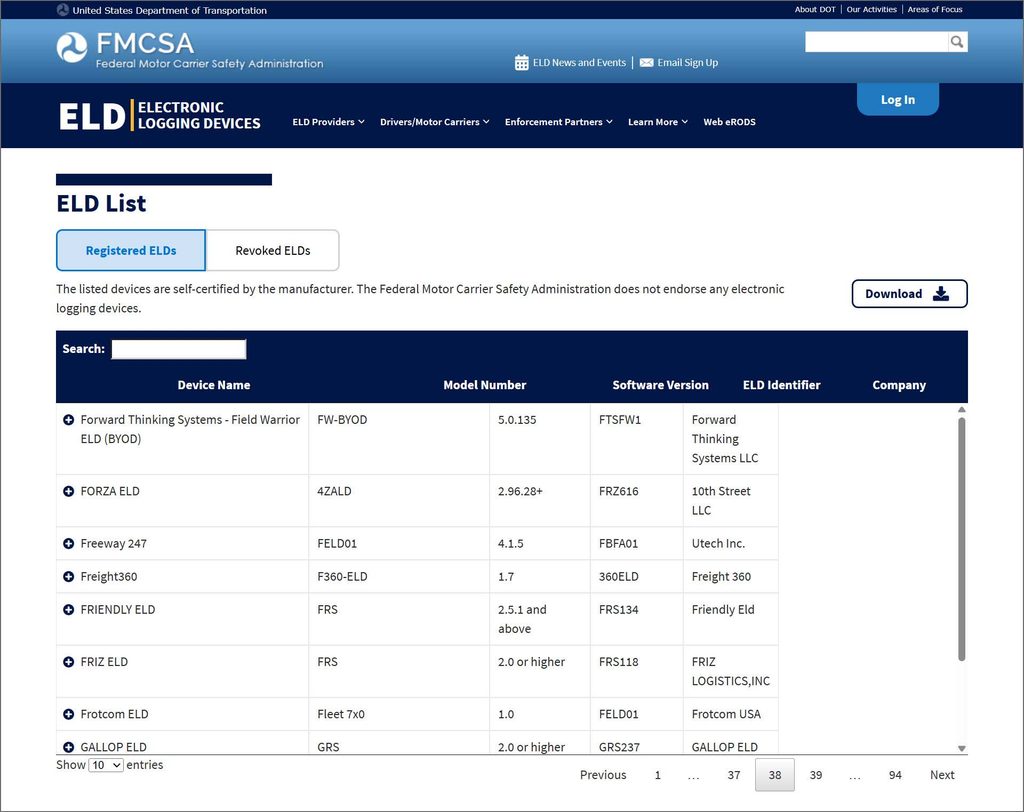This screenshot has width=1024, height=812.
Task: Sort by Model Number column header
Action: tap(485, 385)
